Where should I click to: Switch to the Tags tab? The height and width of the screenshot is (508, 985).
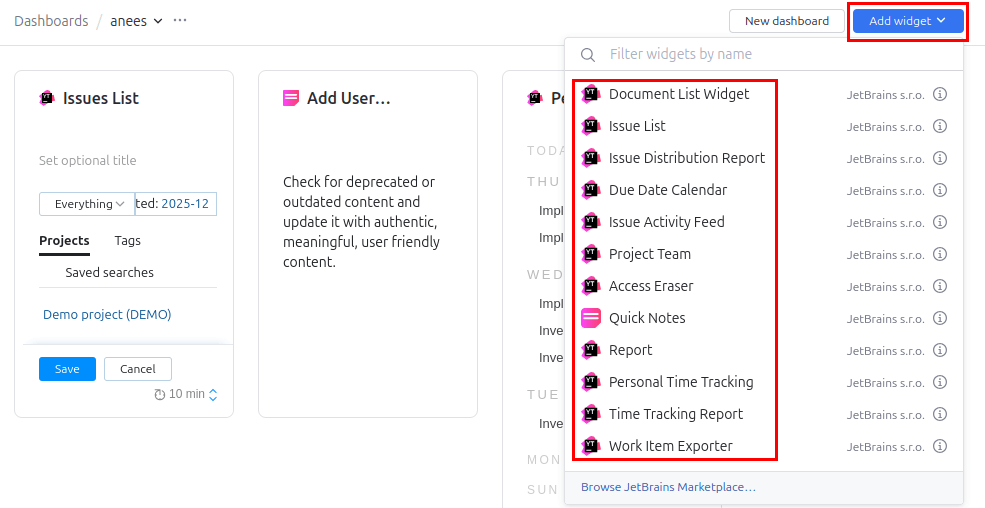tap(127, 241)
